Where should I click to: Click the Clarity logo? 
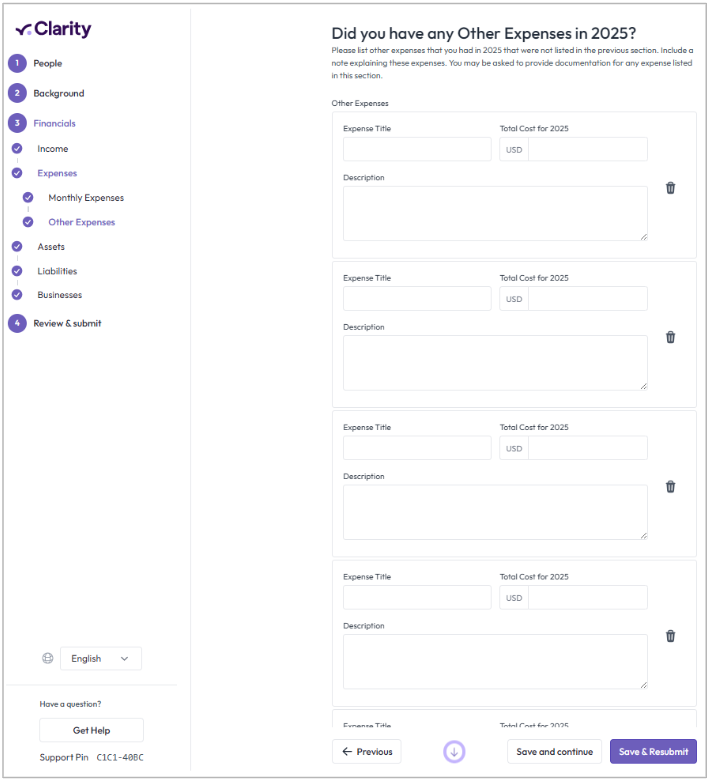point(54,29)
